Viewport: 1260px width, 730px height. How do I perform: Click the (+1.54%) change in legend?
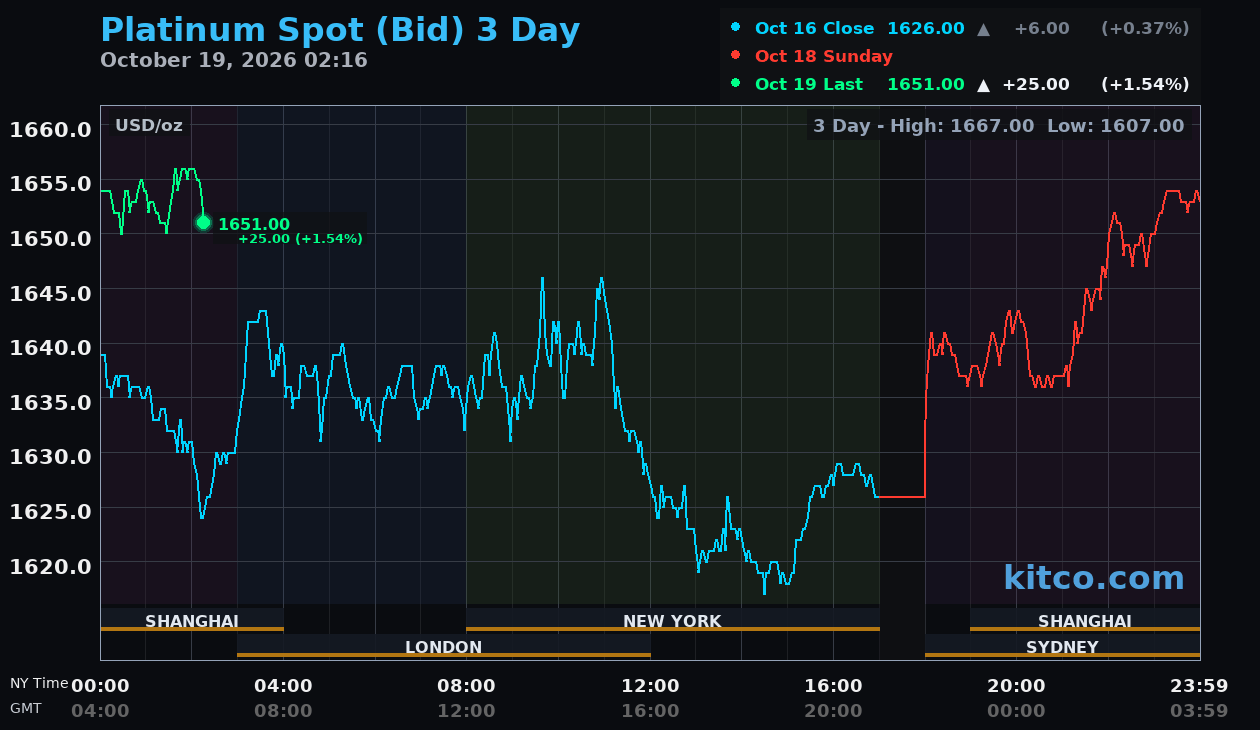pos(1145,85)
